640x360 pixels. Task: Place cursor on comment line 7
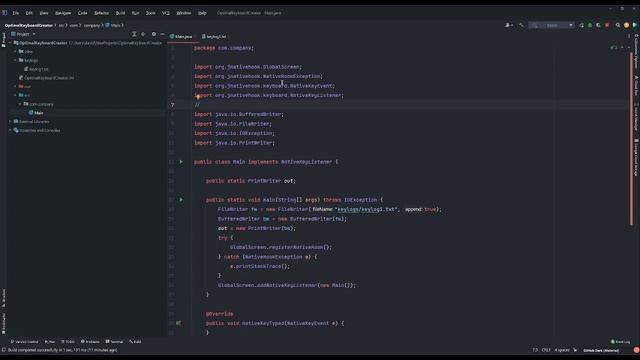tap(198, 105)
